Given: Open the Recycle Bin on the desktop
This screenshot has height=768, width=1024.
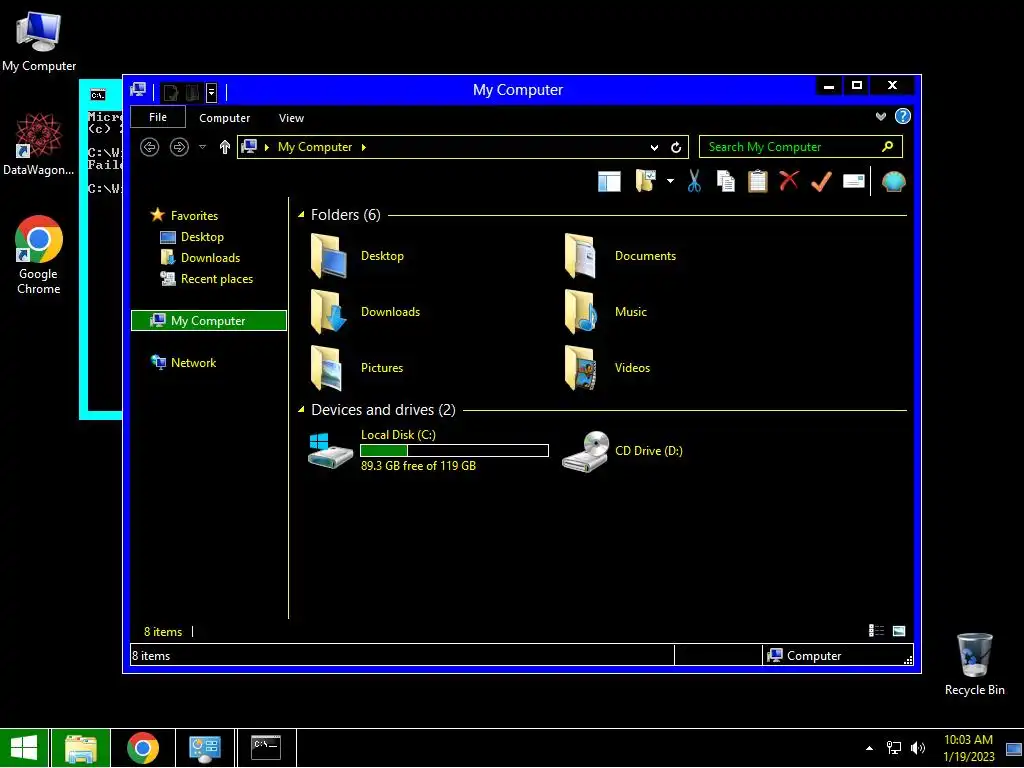Looking at the screenshot, I should coord(974,664).
